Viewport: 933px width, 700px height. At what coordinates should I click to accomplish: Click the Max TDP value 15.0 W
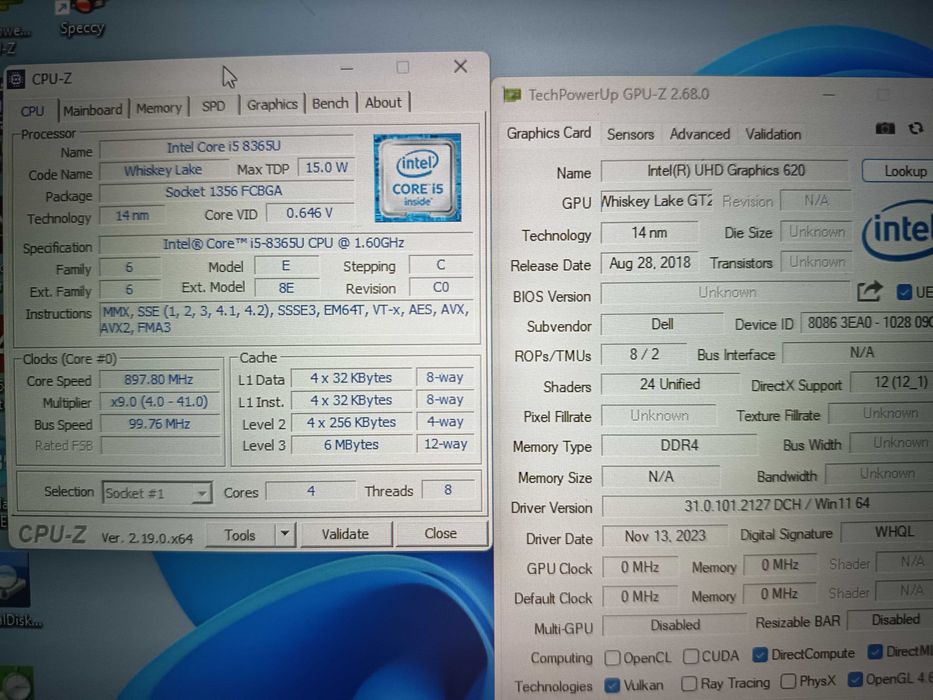point(326,168)
